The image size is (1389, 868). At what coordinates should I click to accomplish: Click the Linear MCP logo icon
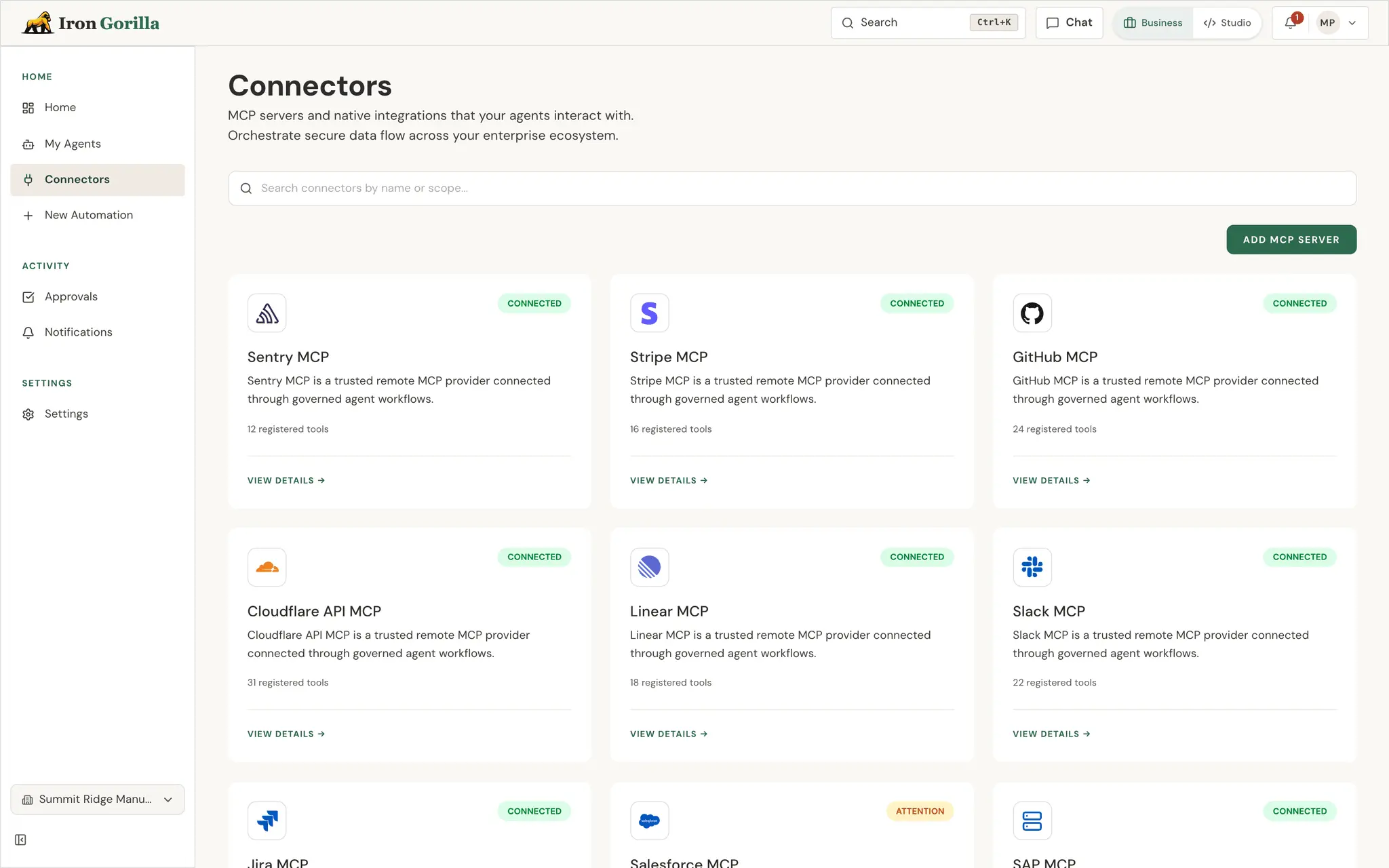[650, 567]
